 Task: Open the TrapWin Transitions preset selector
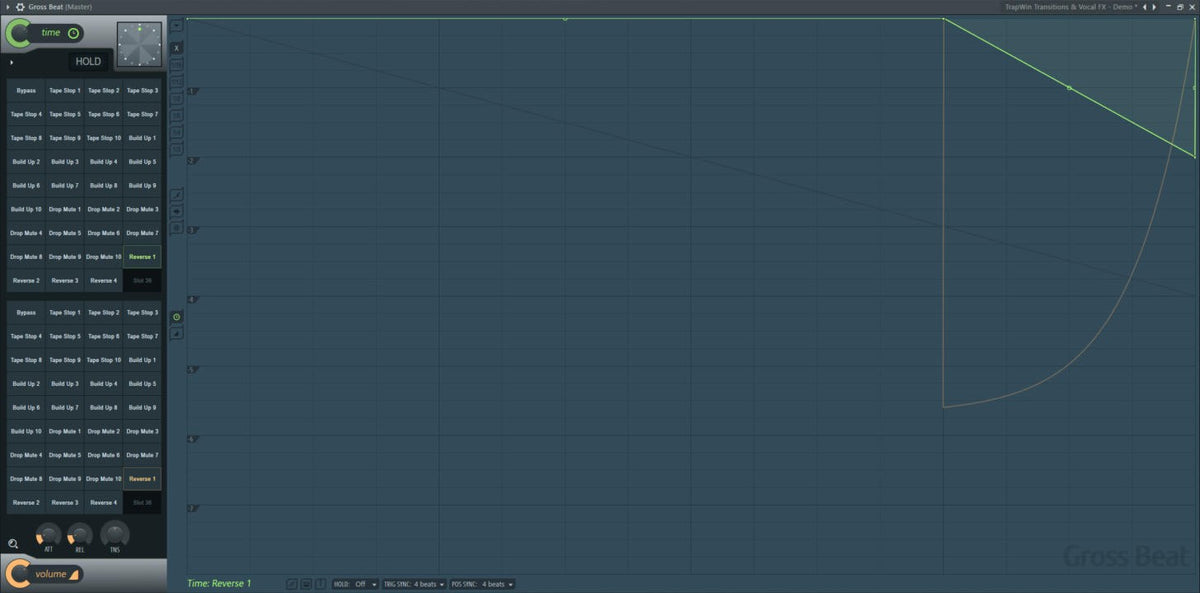[x=1070, y=7]
